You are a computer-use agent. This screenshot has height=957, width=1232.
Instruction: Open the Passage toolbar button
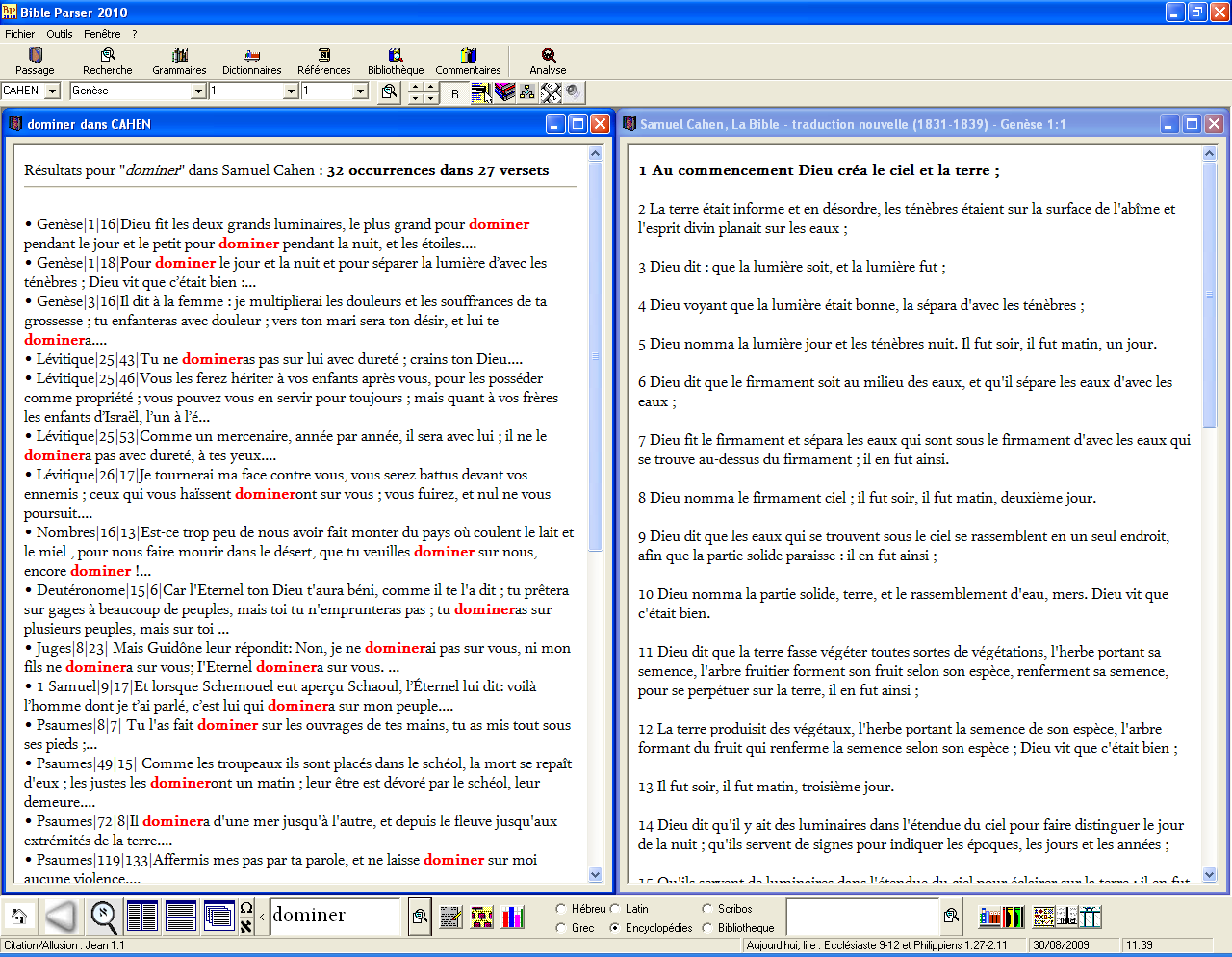(x=35, y=62)
